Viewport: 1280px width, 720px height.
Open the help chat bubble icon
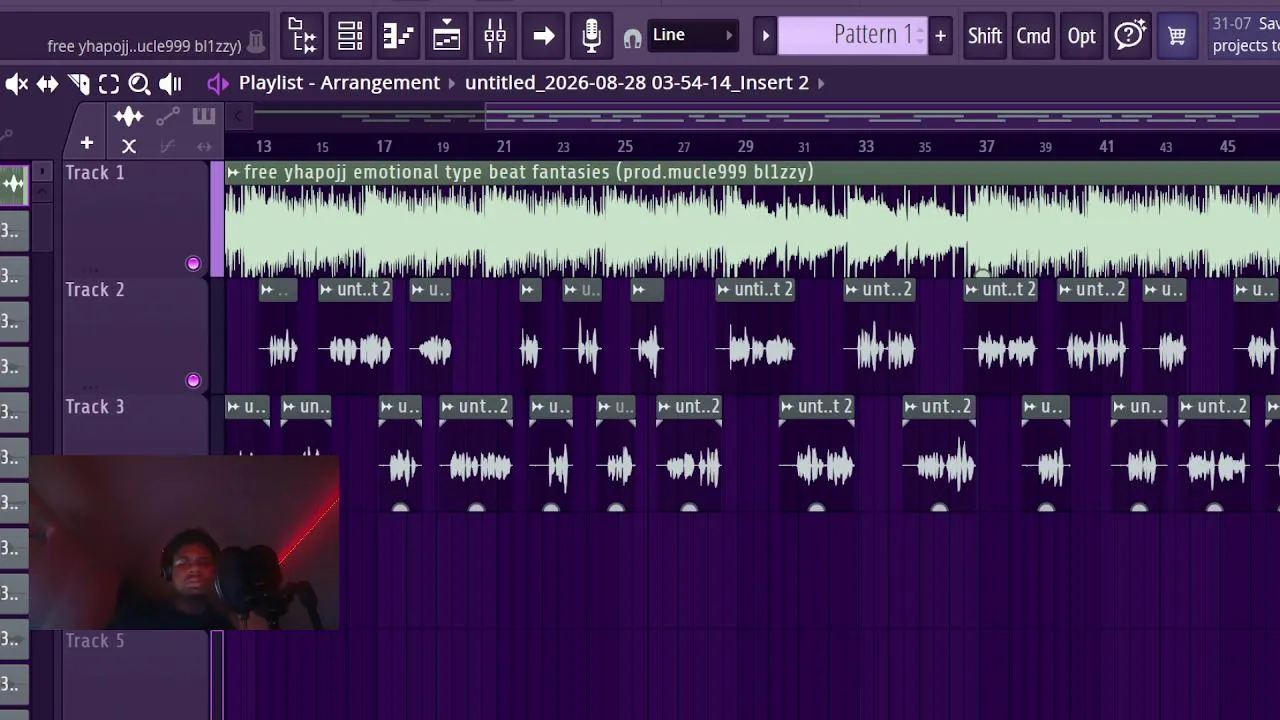1130,36
